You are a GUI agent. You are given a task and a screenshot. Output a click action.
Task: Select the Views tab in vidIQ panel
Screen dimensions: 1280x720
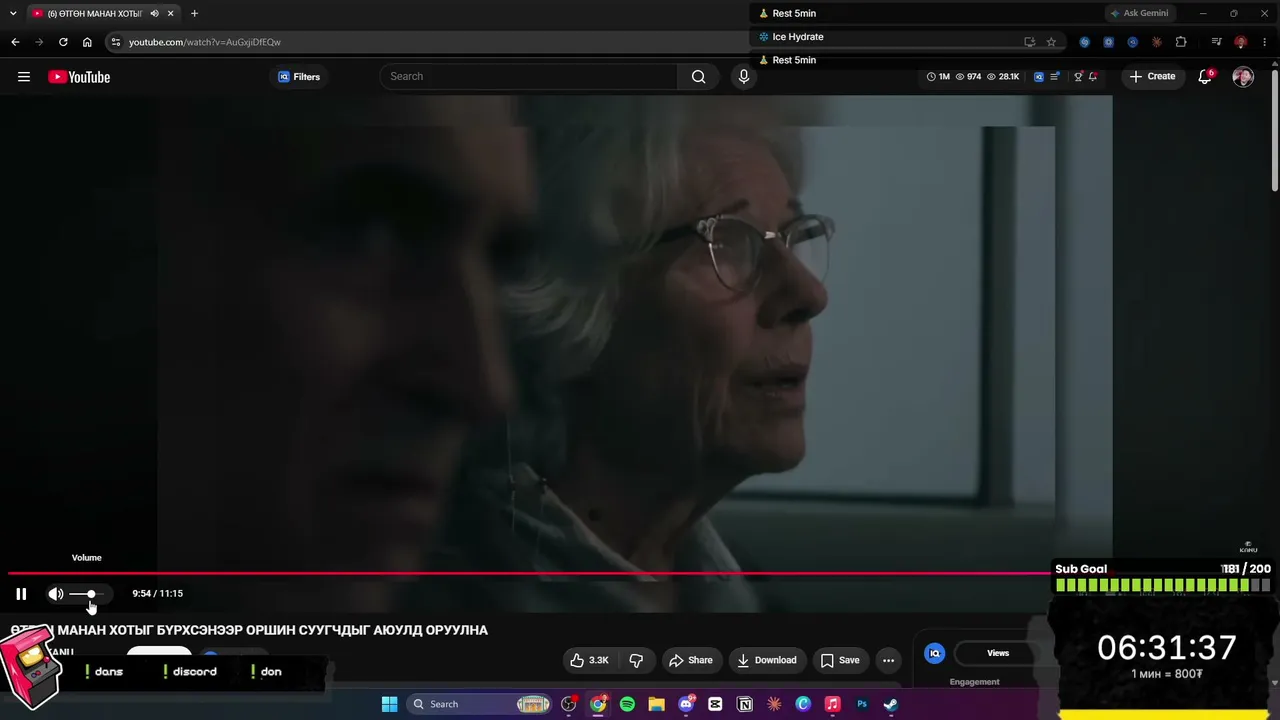[998, 653]
